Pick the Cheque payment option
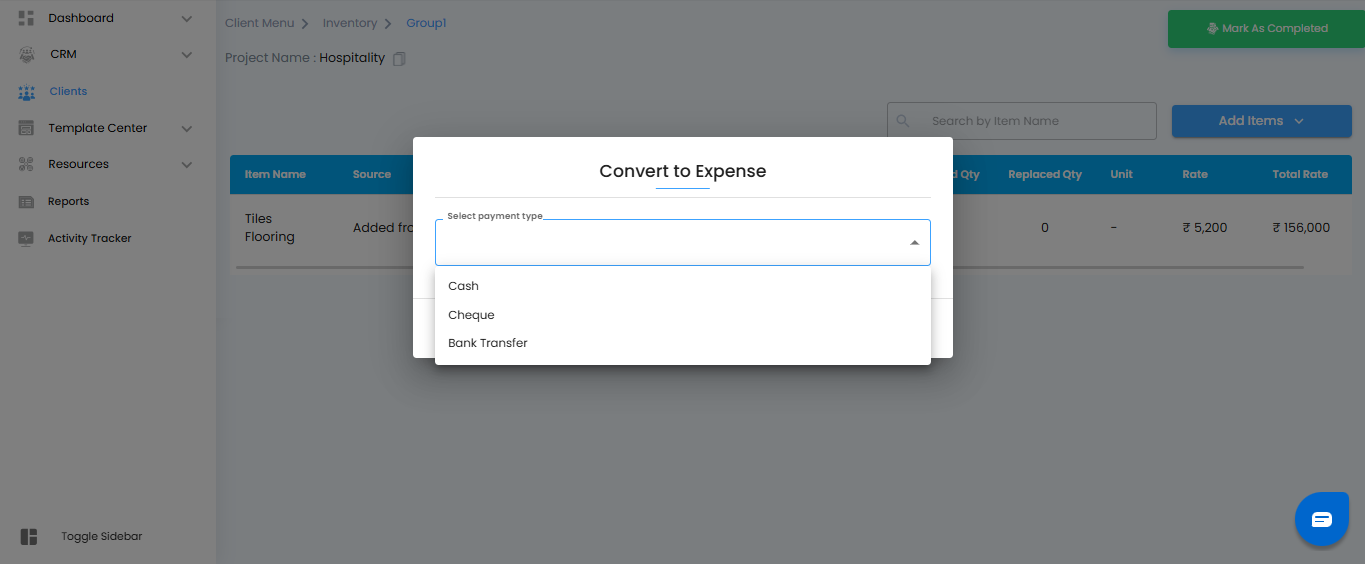1365x564 pixels. 472,315
